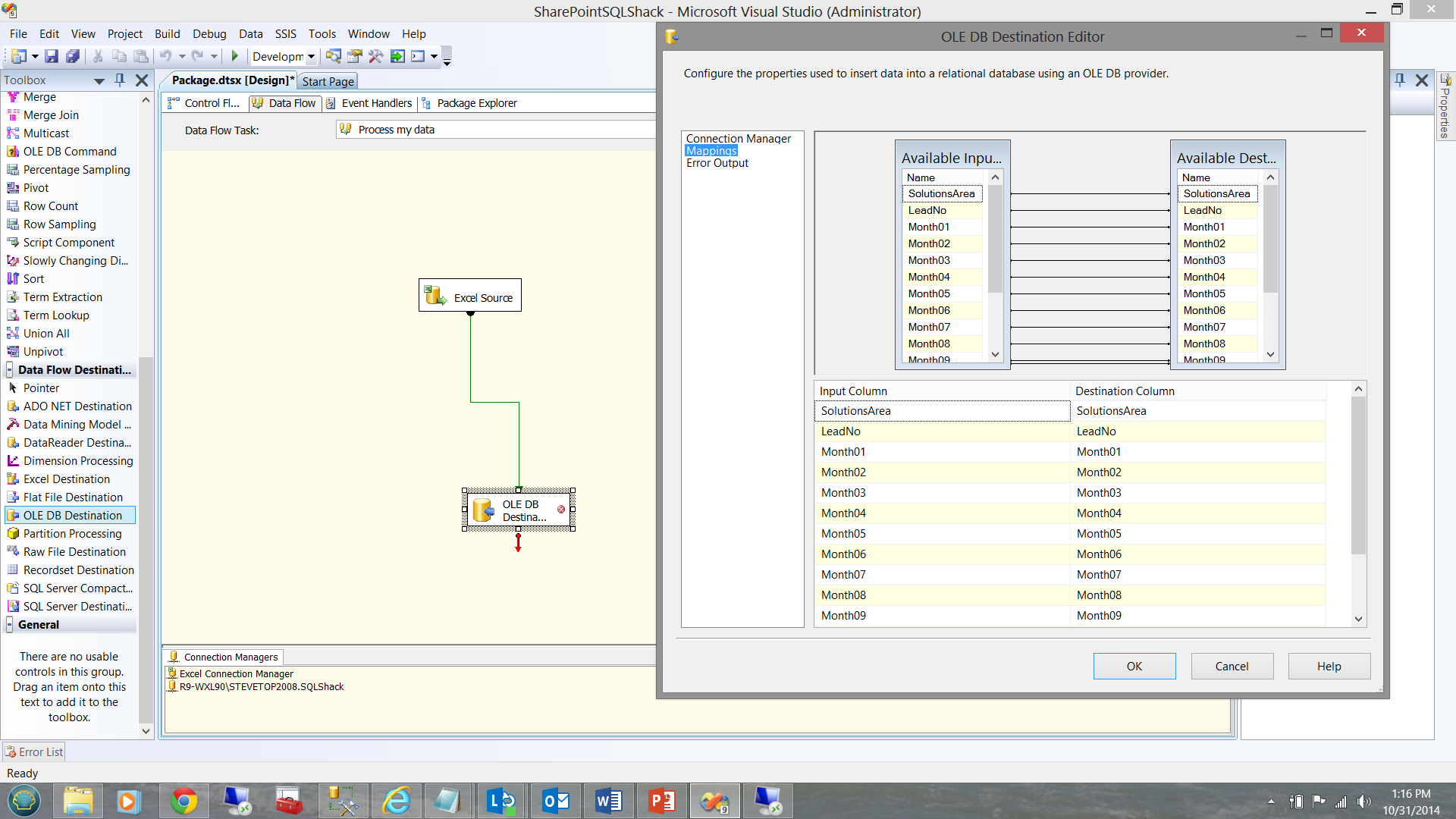Click the Properties Window toolbar icon
Screen dimensions: 1456x819
pyautogui.click(x=354, y=56)
